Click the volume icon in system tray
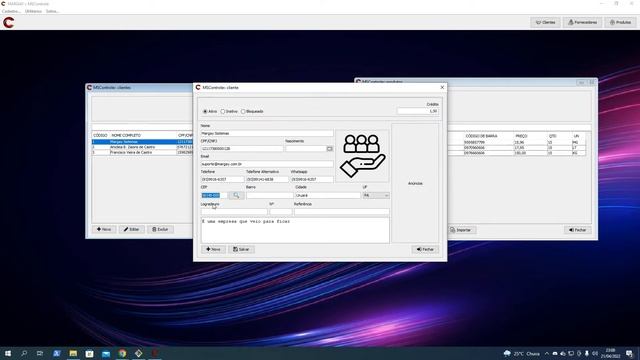This screenshot has height=360, width=640. click(x=595, y=353)
